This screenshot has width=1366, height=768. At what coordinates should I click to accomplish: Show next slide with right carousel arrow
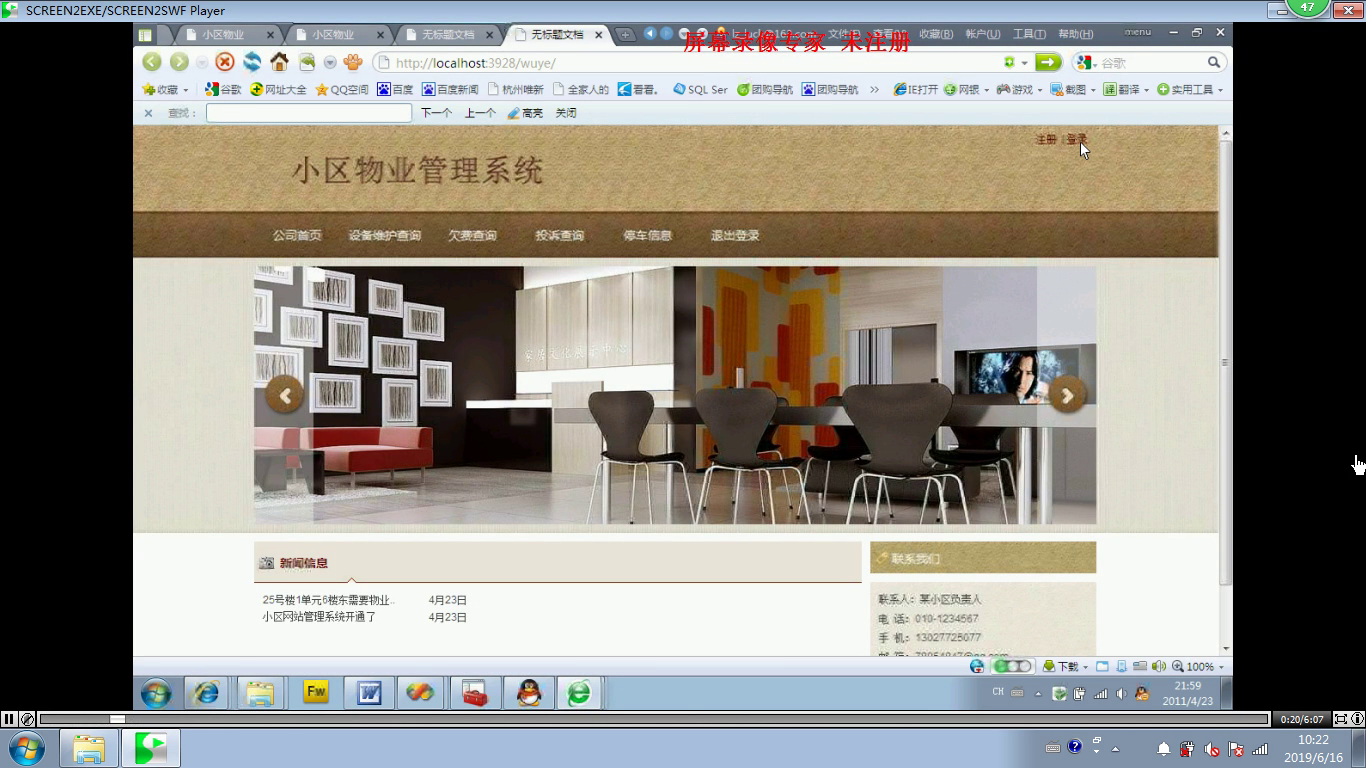tap(1067, 394)
